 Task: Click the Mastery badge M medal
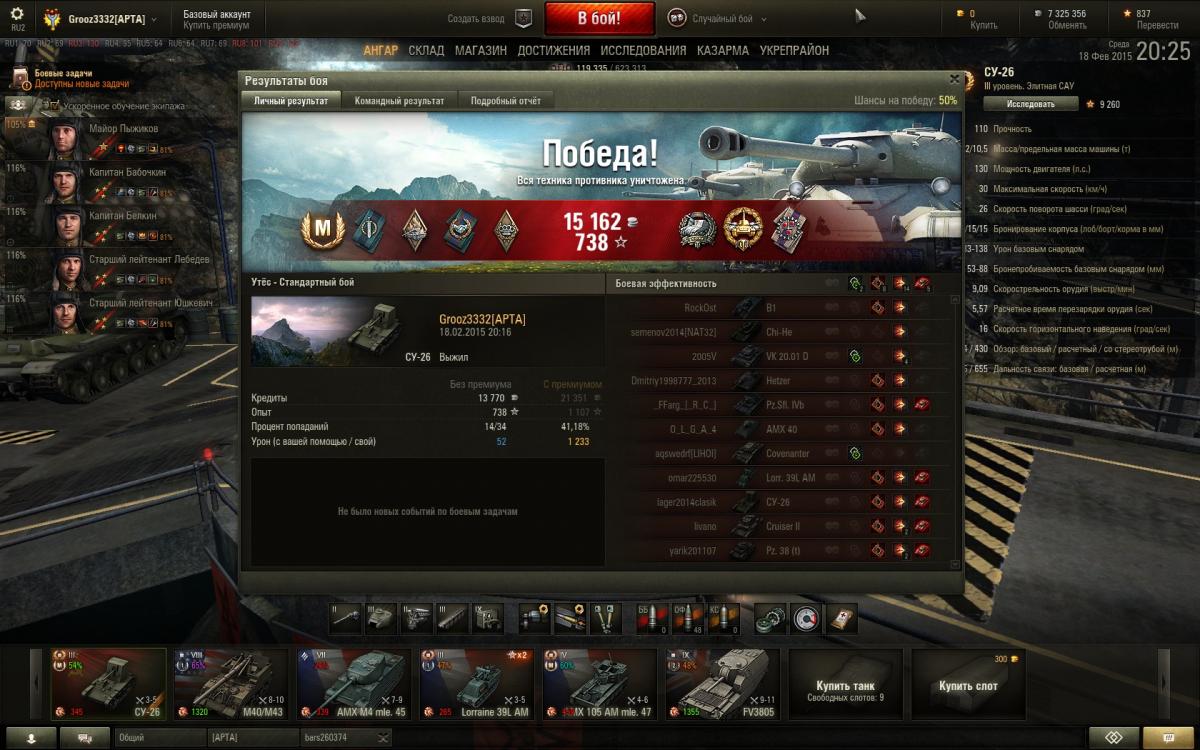coord(322,230)
